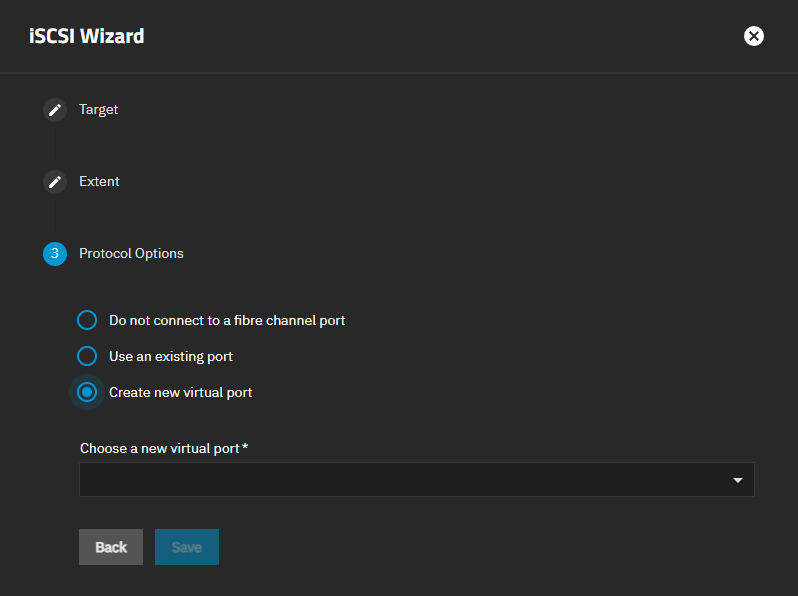This screenshot has height=596, width=798.
Task: Click the 'Use an existing port' label text
Action: point(171,356)
